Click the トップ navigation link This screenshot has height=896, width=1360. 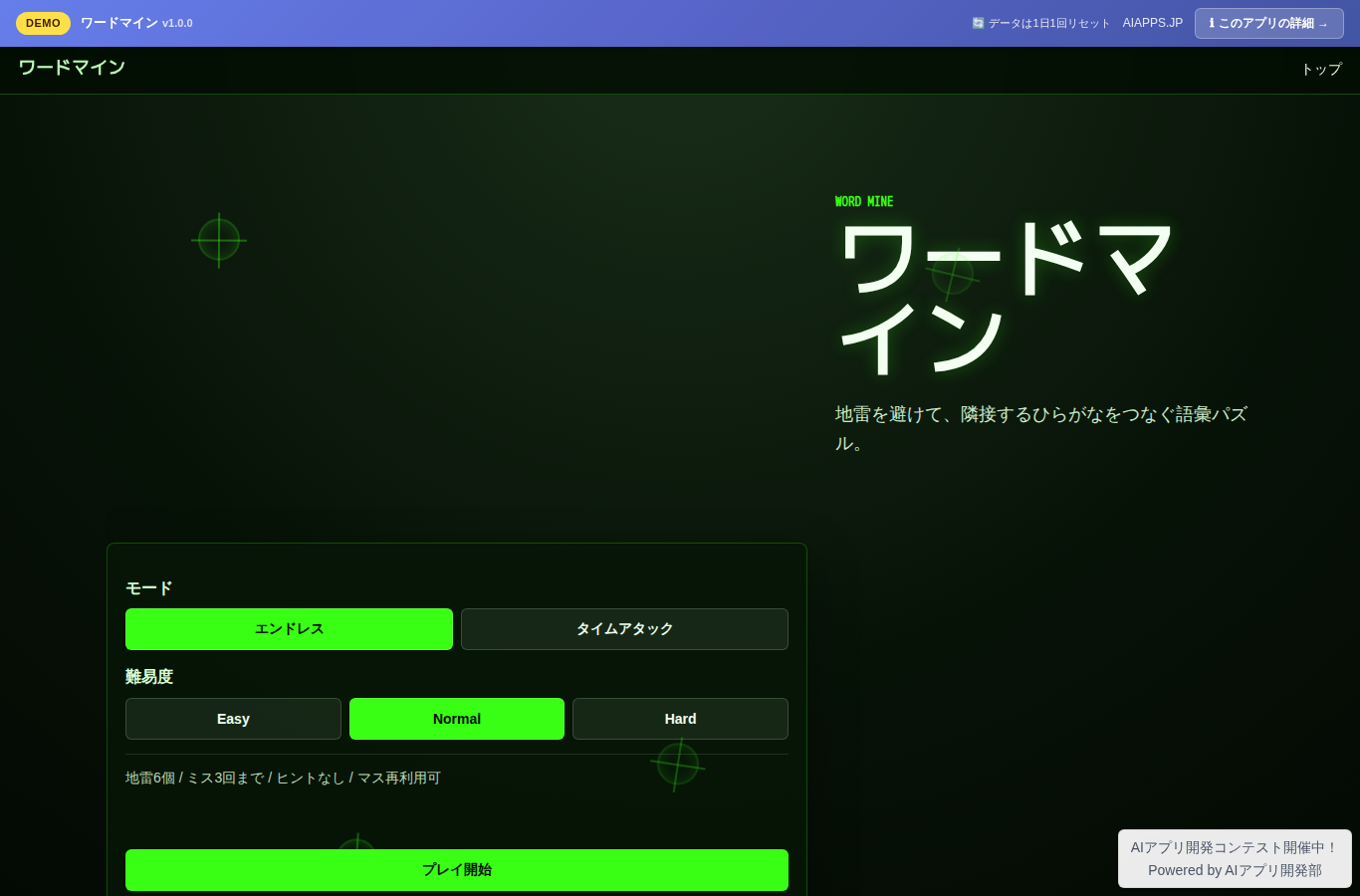click(x=1321, y=69)
